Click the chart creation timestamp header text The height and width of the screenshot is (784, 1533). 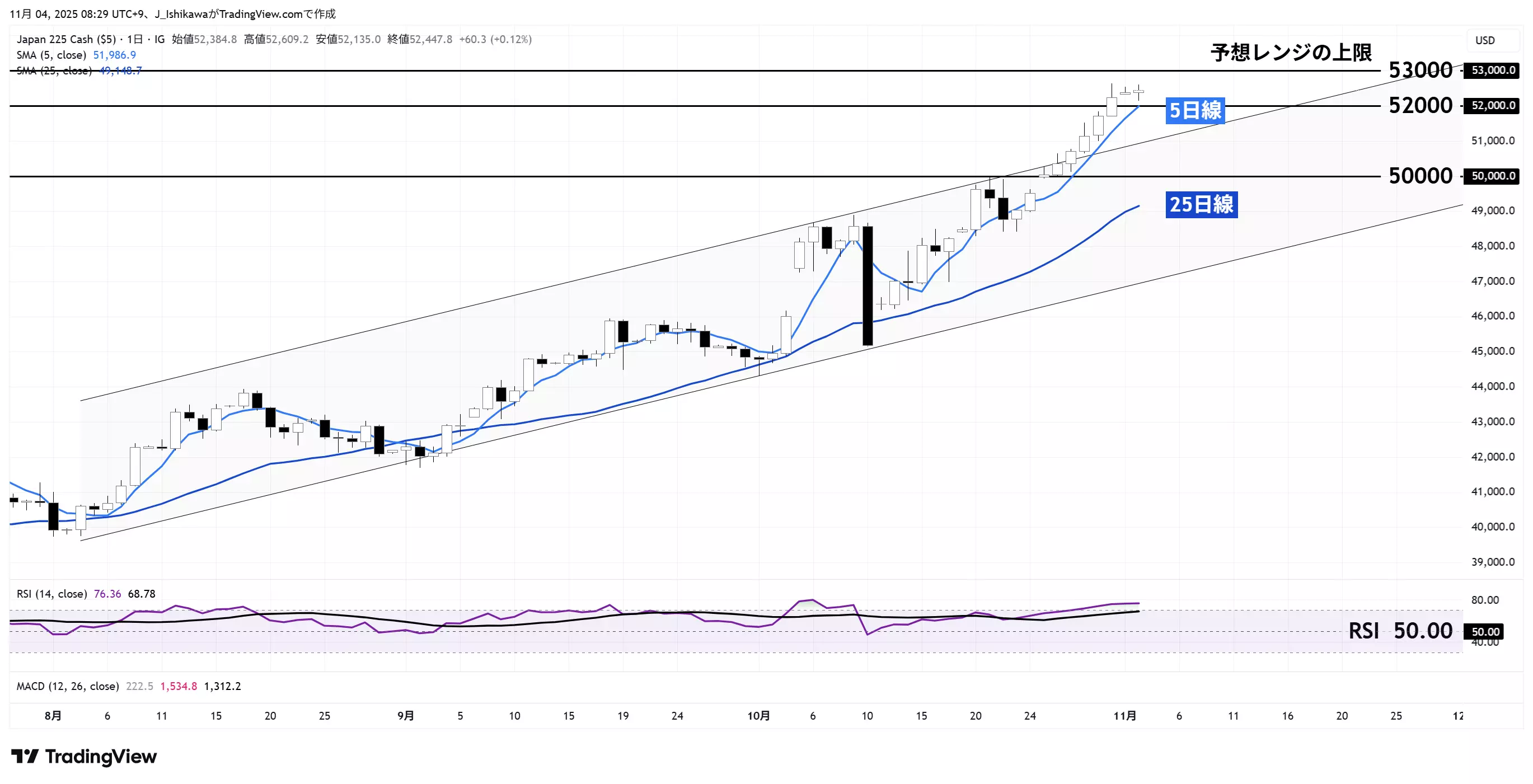pyautogui.click(x=172, y=13)
